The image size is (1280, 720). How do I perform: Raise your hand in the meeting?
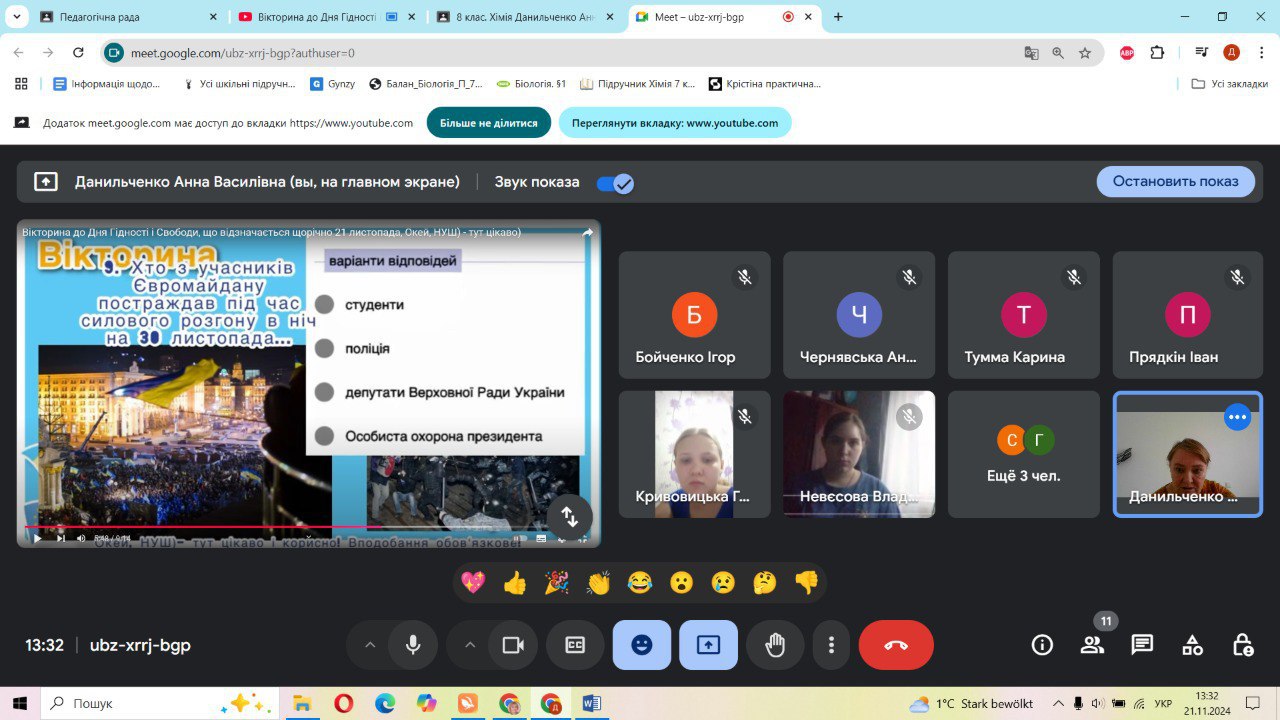click(x=775, y=645)
